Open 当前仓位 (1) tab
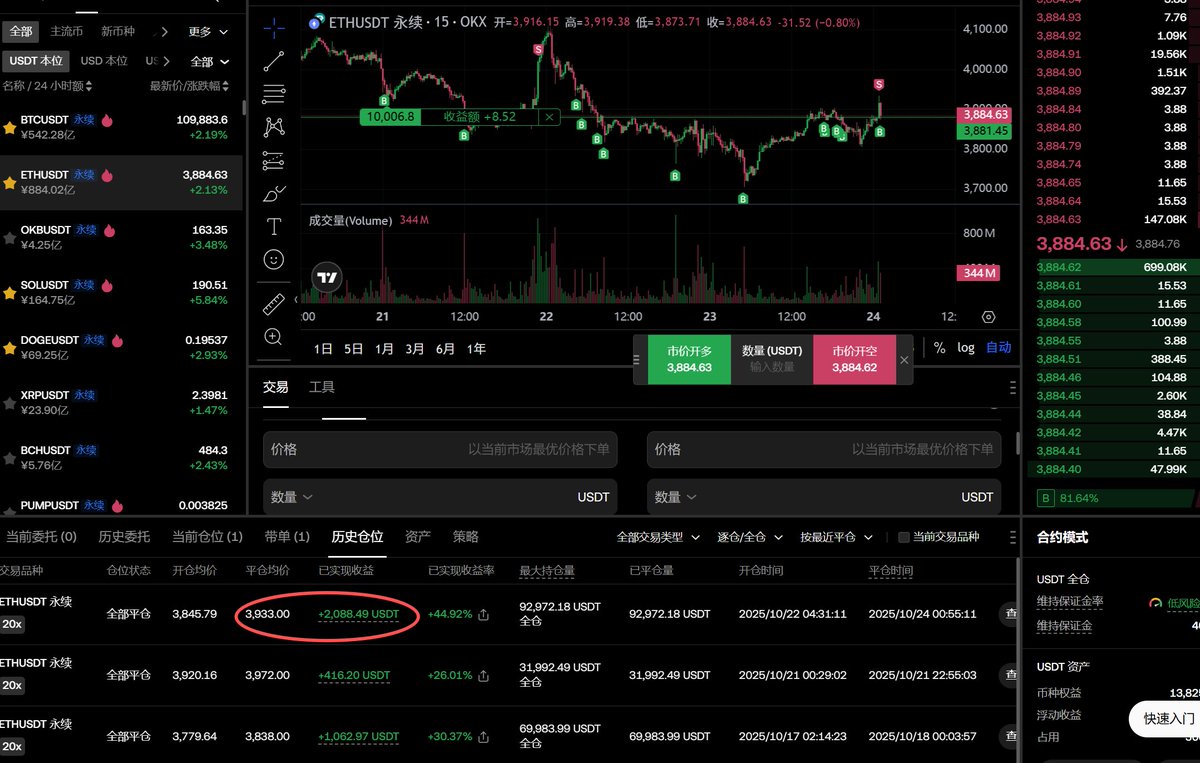Image resolution: width=1200 pixels, height=763 pixels. 207,537
